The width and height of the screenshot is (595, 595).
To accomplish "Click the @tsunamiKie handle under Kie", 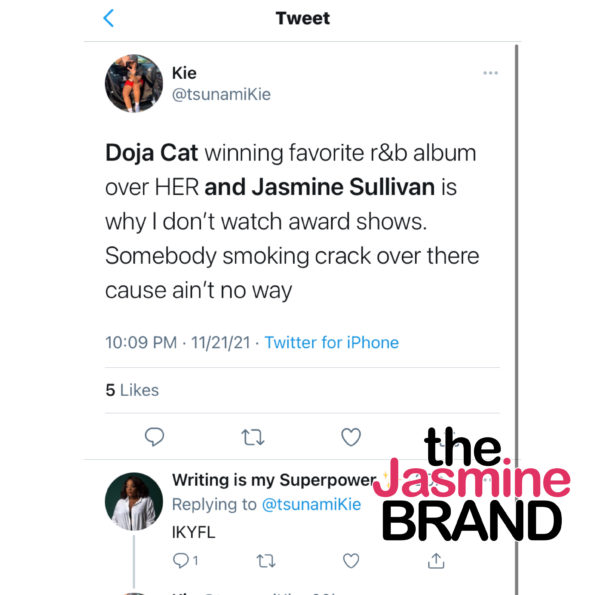I will [x=221, y=94].
